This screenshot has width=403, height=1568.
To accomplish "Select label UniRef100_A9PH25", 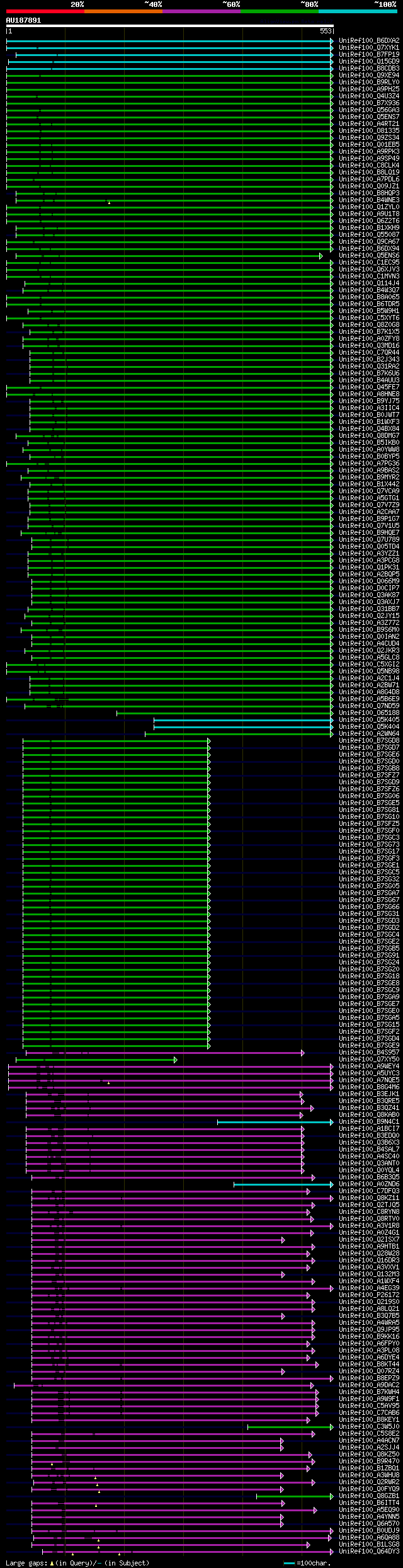I will click(x=369, y=89).
